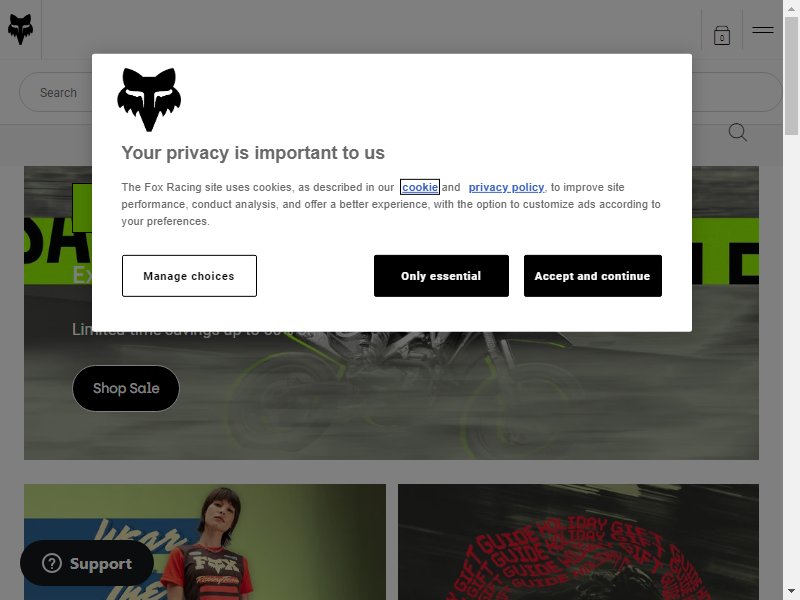Click the scrollbar down arrow
The width and height of the screenshot is (800, 600).
791,591
